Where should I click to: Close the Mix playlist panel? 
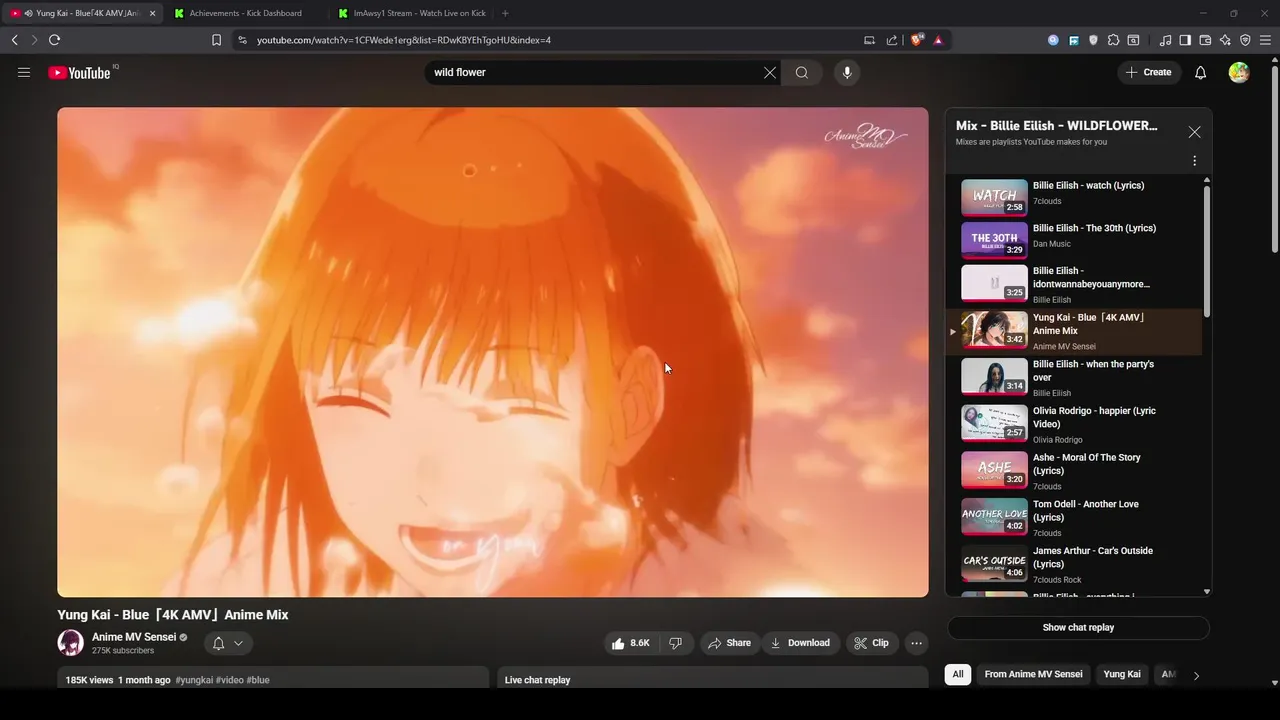(x=1194, y=132)
